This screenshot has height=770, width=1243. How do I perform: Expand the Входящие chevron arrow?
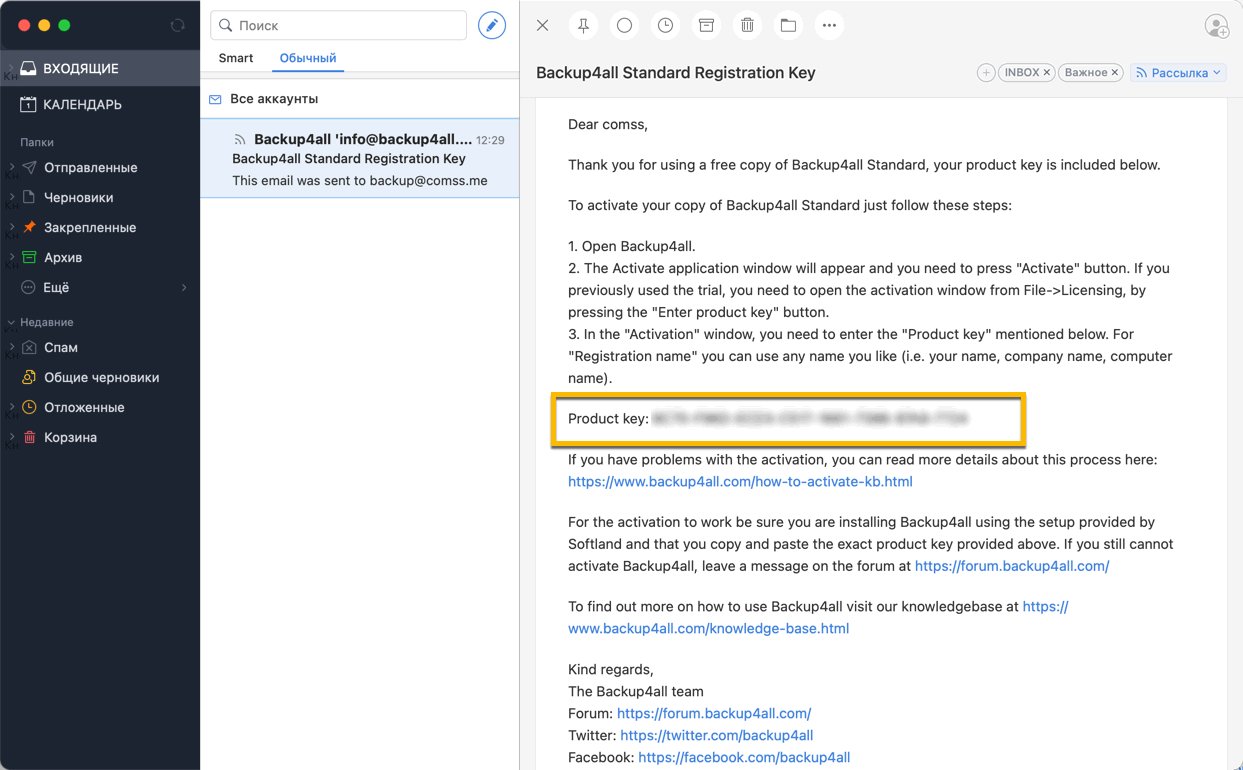[x=11, y=68]
